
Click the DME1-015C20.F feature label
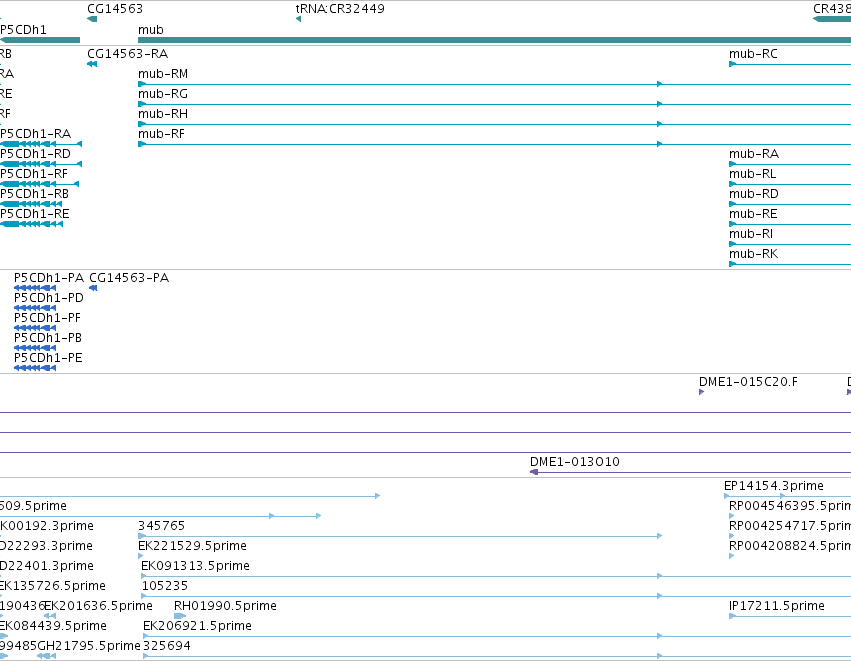[x=748, y=382]
